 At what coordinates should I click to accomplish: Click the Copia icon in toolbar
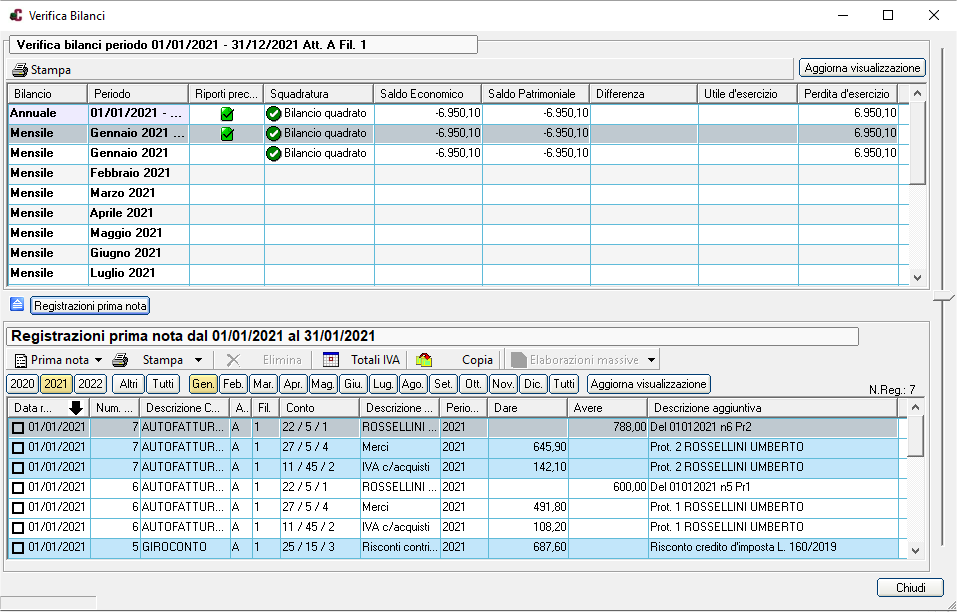coord(425,360)
